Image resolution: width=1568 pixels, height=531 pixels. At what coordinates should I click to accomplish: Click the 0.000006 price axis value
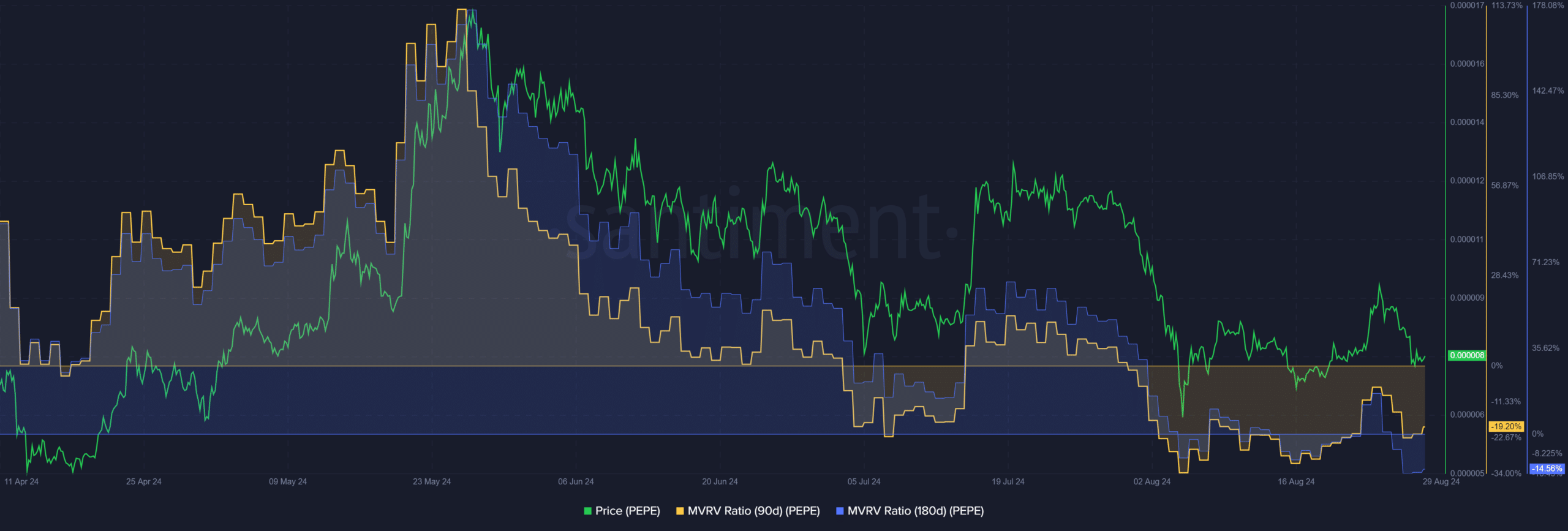[1467, 415]
